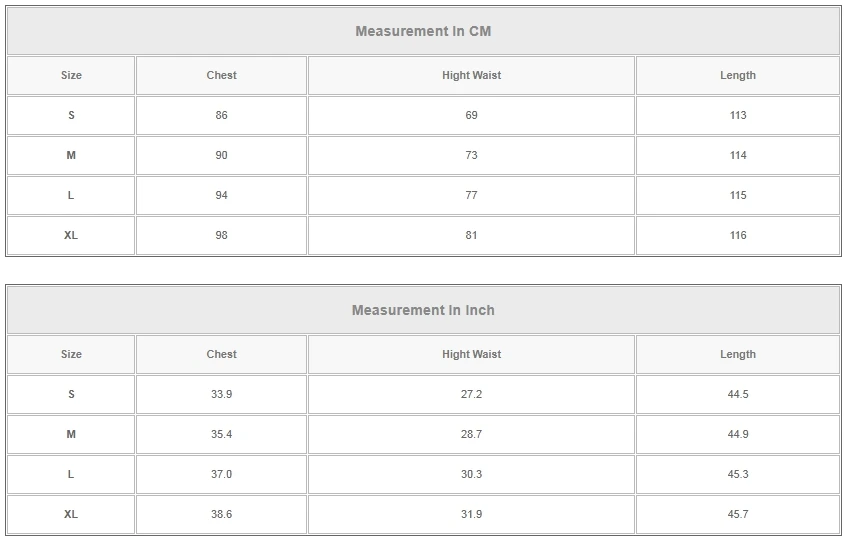The height and width of the screenshot is (541, 845).
Task: Click the Size header in the Inch table
Action: (71, 354)
